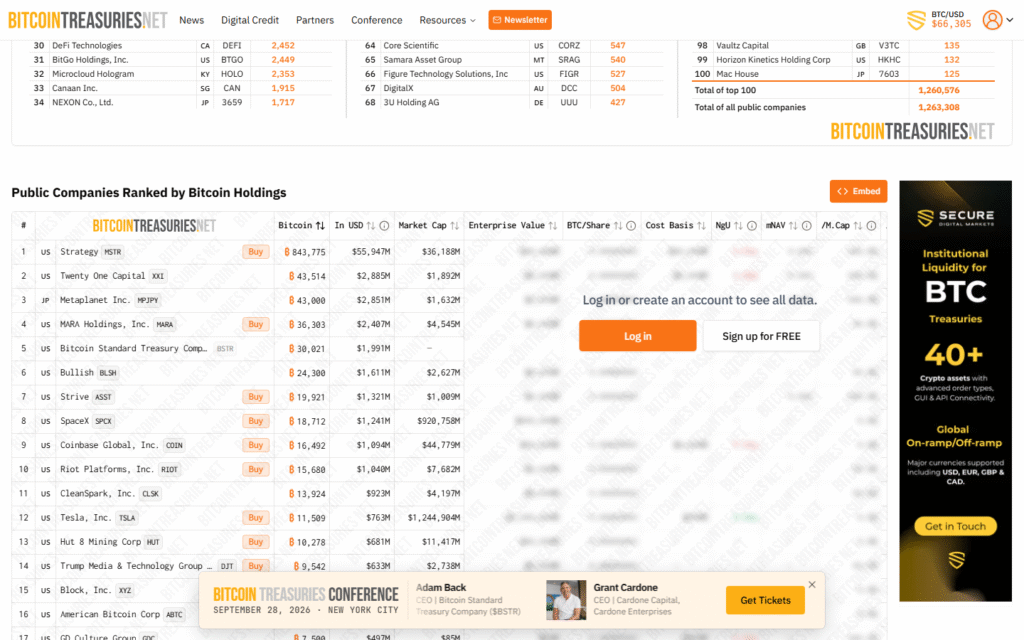Open the Digital Credit page
The image size is (1024, 640).
click(249, 20)
